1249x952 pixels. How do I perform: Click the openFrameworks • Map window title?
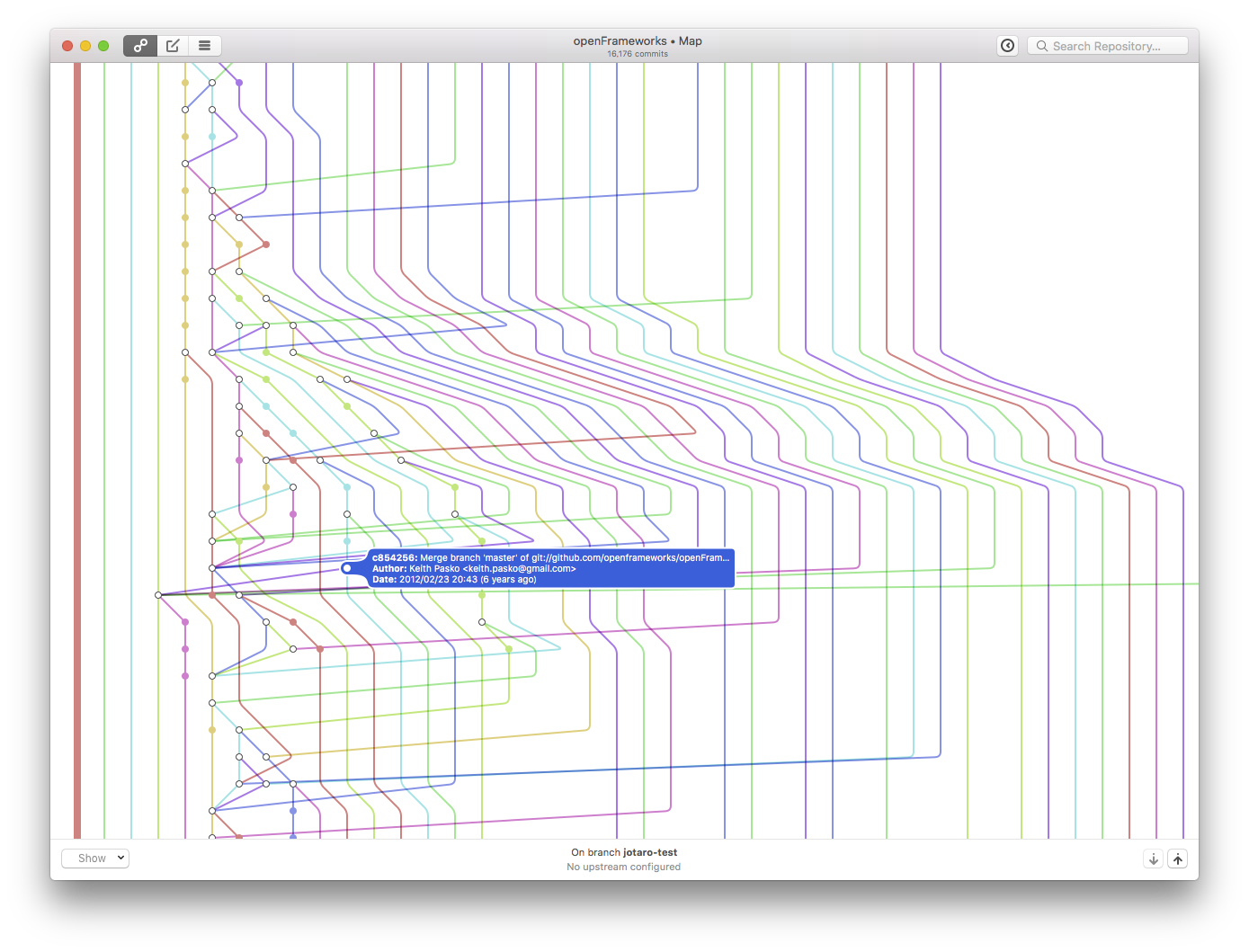pos(638,41)
